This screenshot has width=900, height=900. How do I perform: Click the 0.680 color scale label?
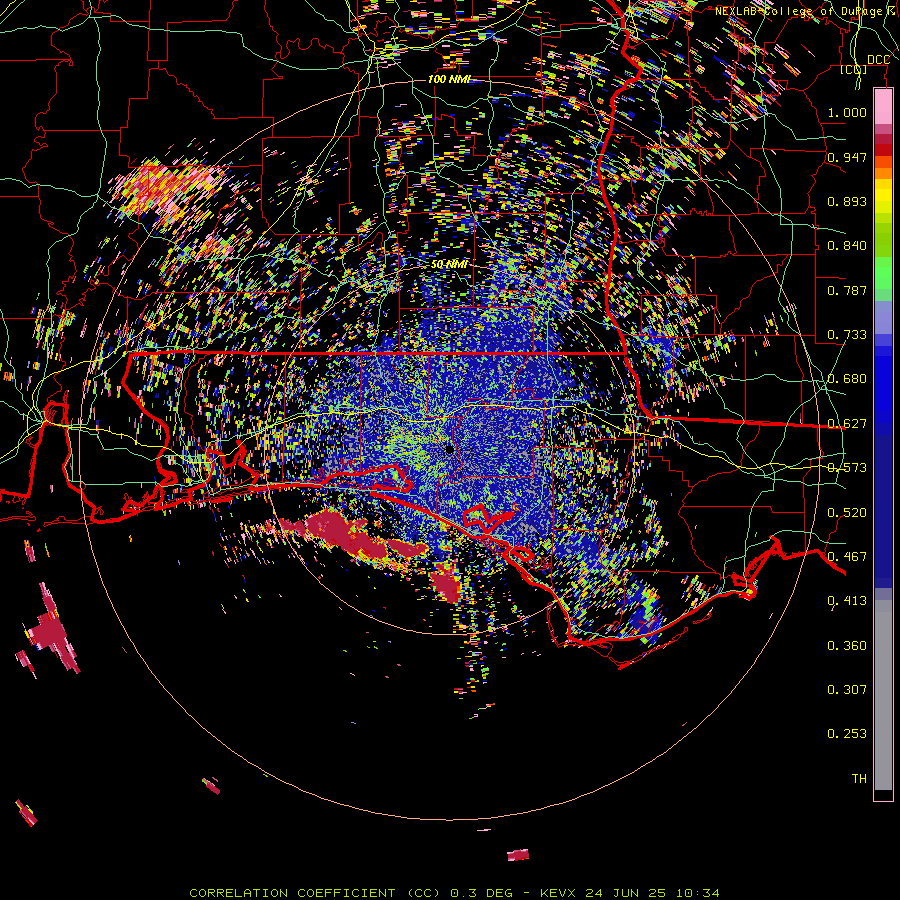(847, 379)
